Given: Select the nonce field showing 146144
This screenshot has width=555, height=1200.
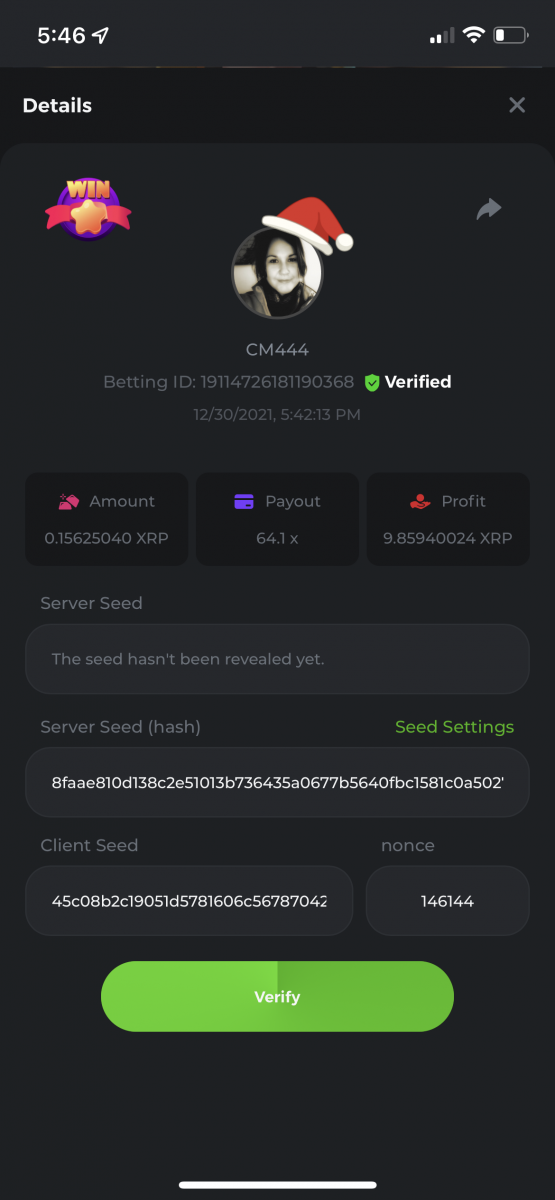Looking at the screenshot, I should click(447, 900).
